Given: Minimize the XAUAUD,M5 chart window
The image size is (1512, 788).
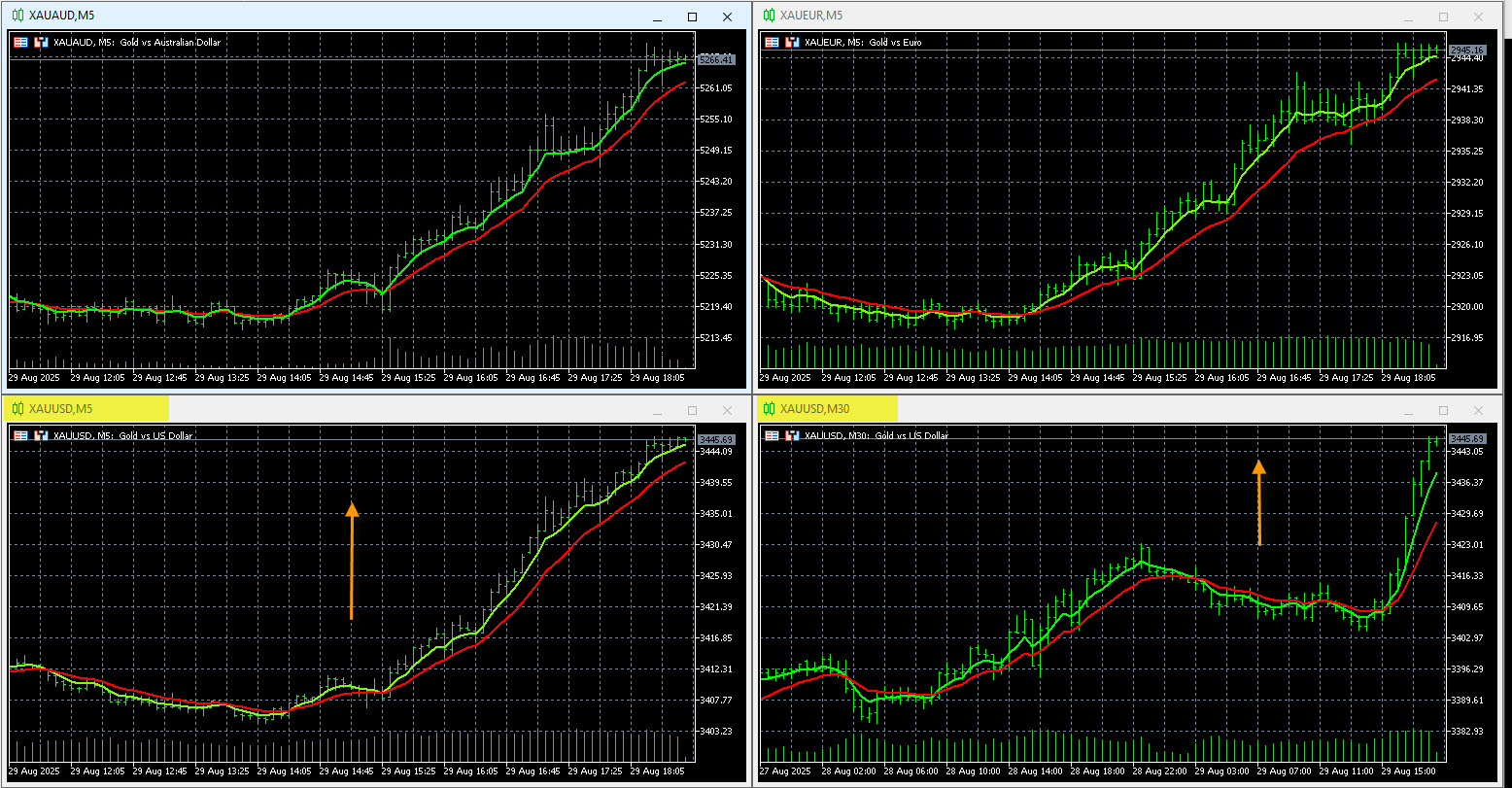Looking at the screenshot, I should point(658,17).
